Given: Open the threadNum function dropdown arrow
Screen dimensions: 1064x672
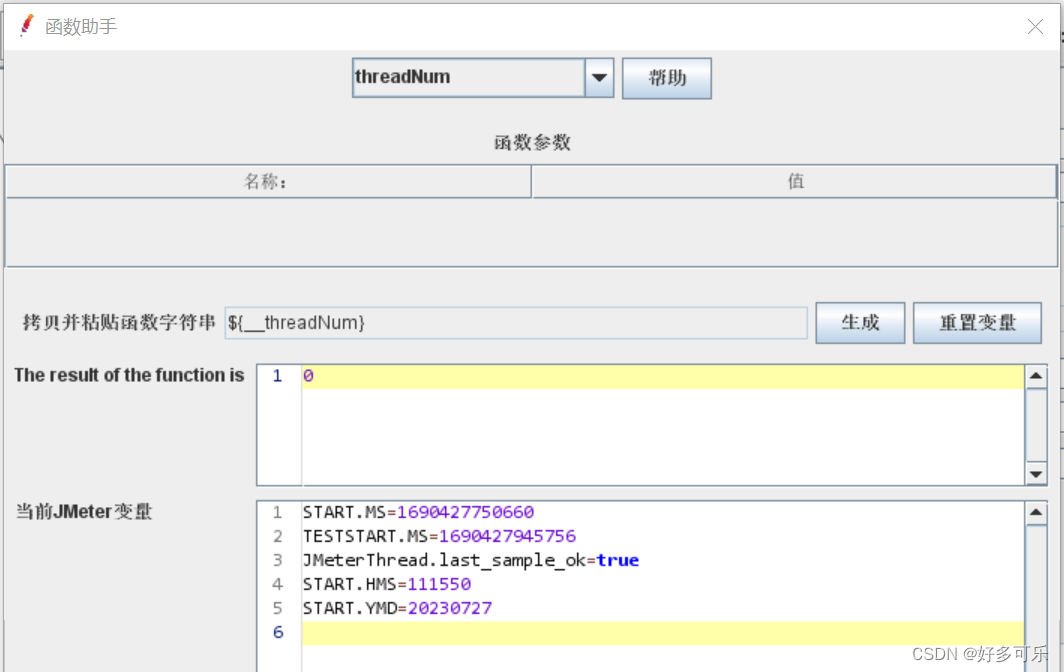Looking at the screenshot, I should tap(599, 77).
